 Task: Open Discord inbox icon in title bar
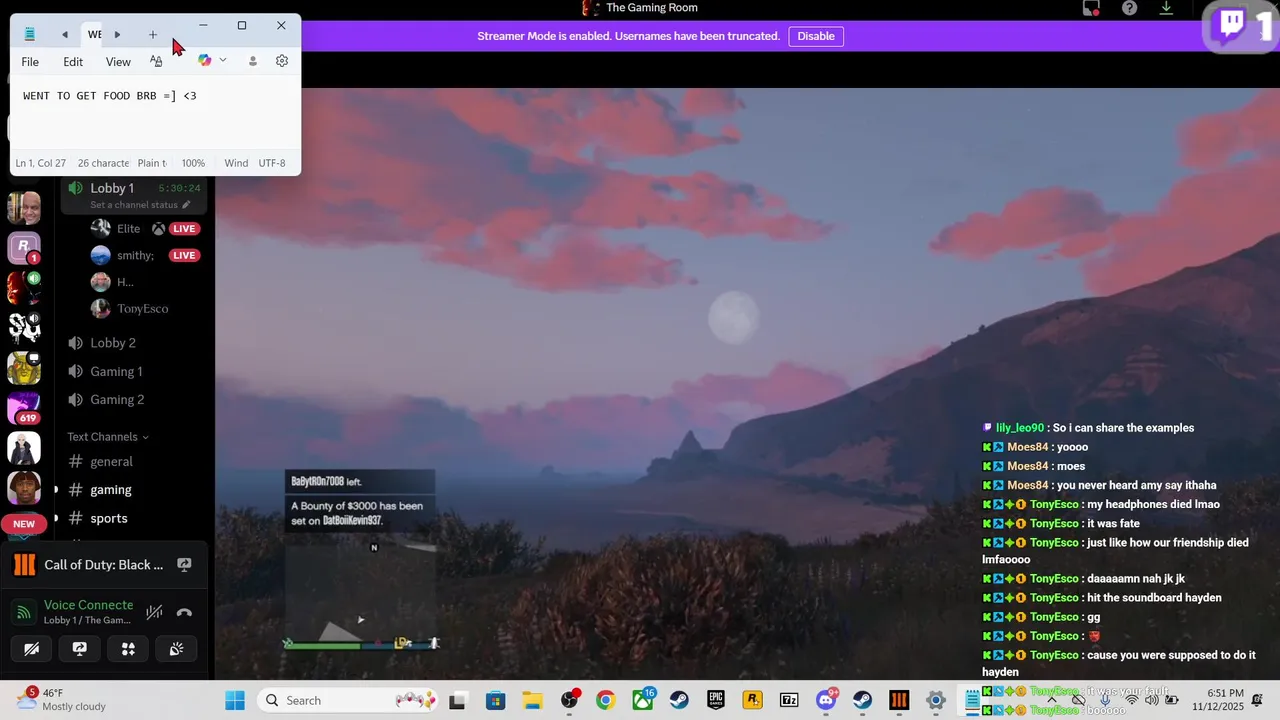(x=1092, y=8)
